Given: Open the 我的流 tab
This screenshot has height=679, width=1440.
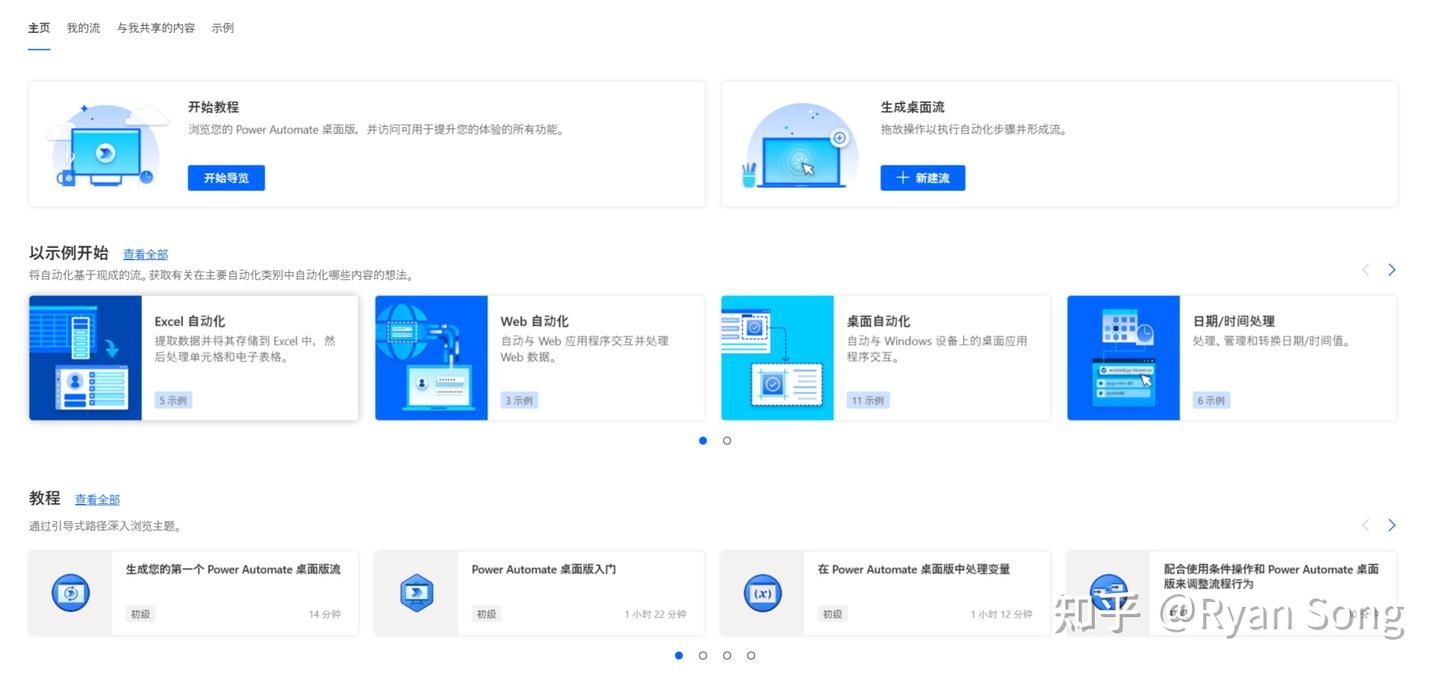Looking at the screenshot, I should pos(84,28).
